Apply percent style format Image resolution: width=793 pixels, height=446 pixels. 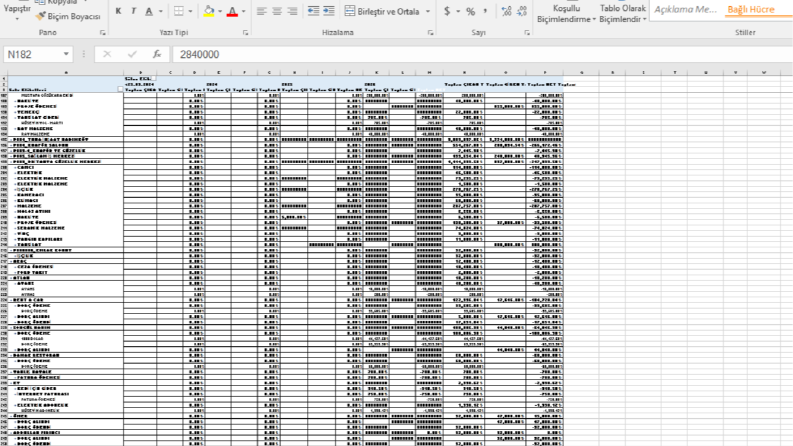470,11
